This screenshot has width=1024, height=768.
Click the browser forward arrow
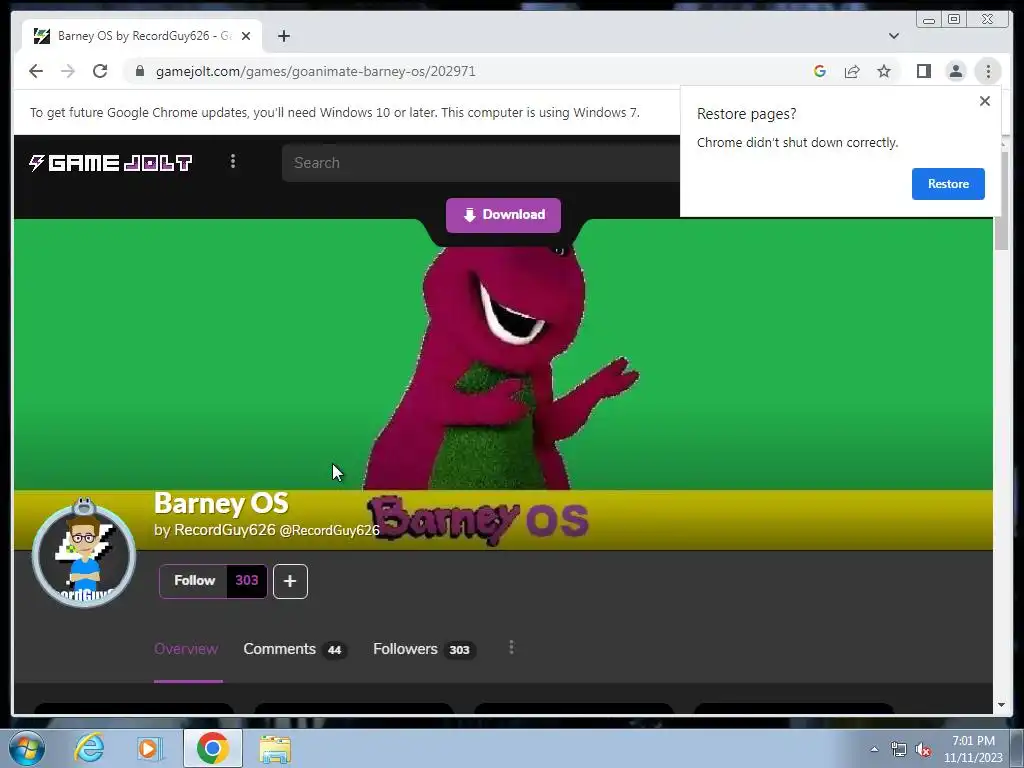point(68,71)
